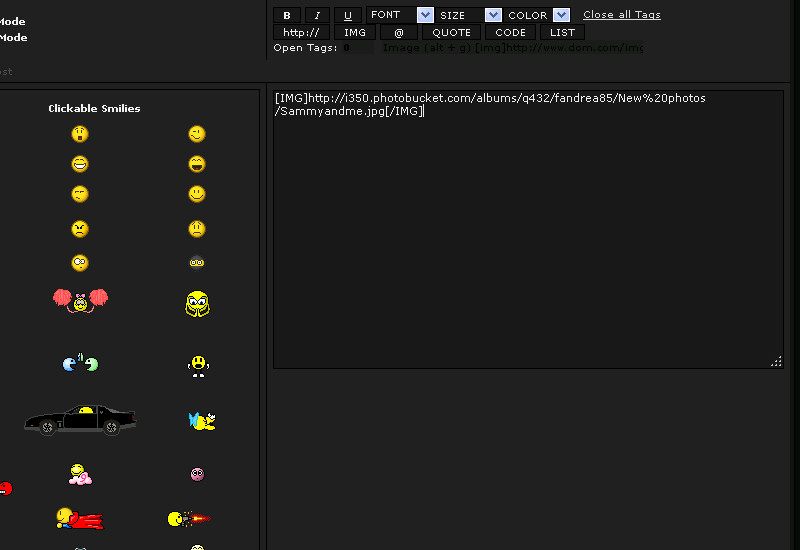Insert the black car smiley
Viewport: 800px width, 550px height.
coord(80,420)
